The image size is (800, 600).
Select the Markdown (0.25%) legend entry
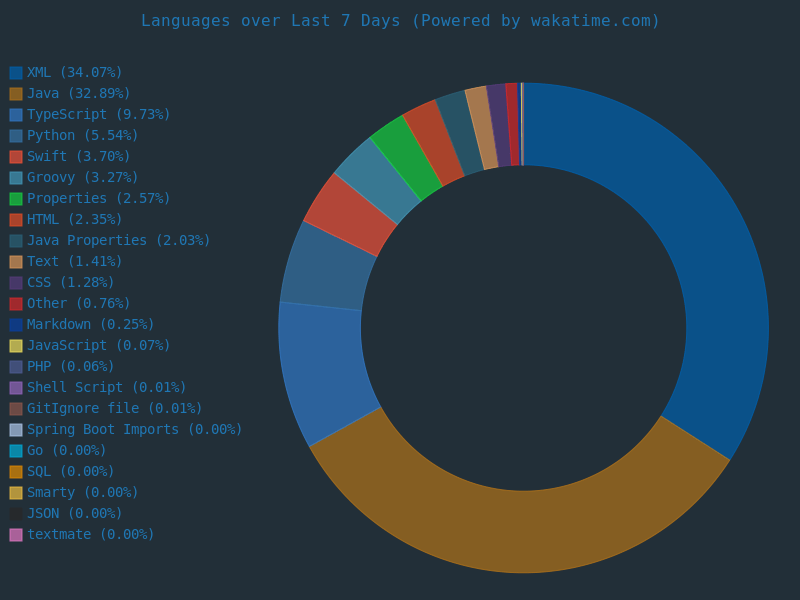pyautogui.click(x=90, y=325)
